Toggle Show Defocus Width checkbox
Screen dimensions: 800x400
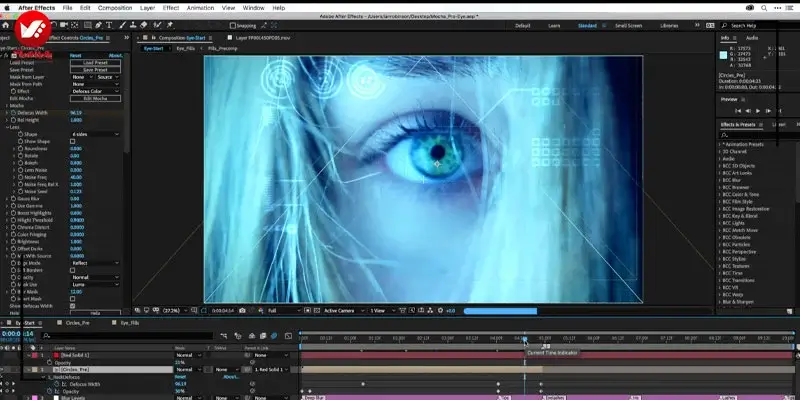click(x=72, y=306)
